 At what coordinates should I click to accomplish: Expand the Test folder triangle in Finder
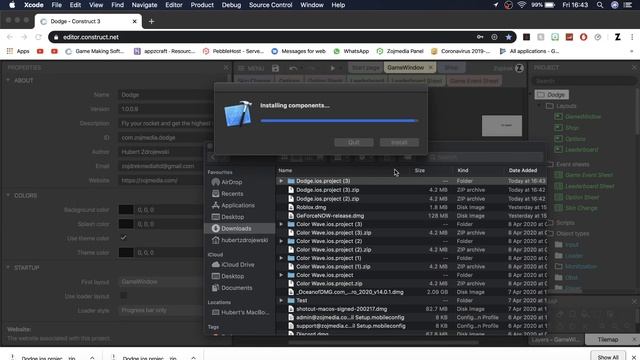(281, 300)
